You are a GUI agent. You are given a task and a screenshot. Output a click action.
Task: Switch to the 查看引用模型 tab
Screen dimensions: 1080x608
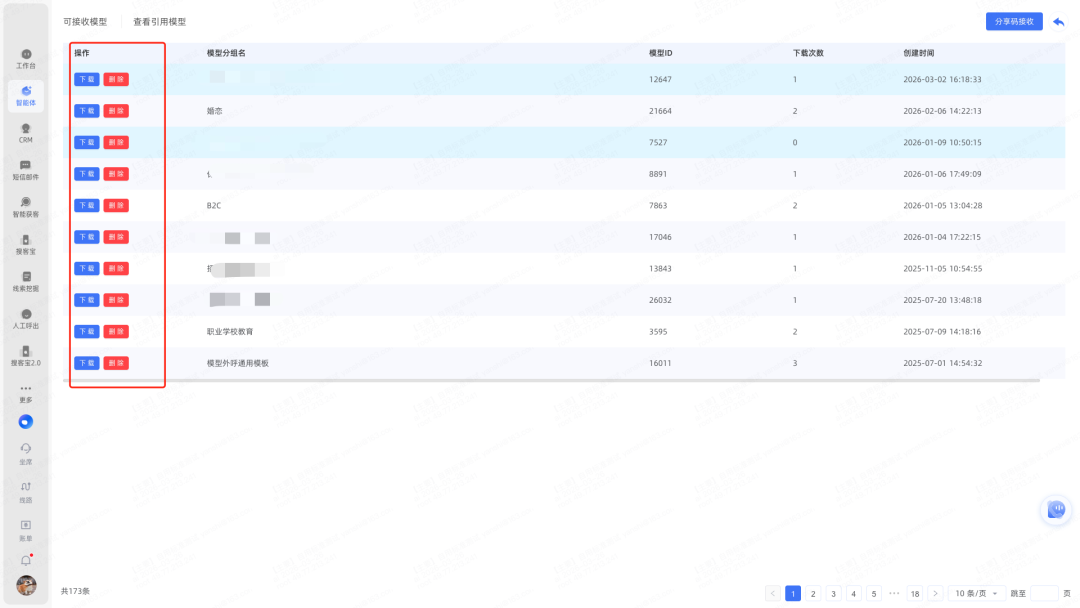(x=160, y=21)
